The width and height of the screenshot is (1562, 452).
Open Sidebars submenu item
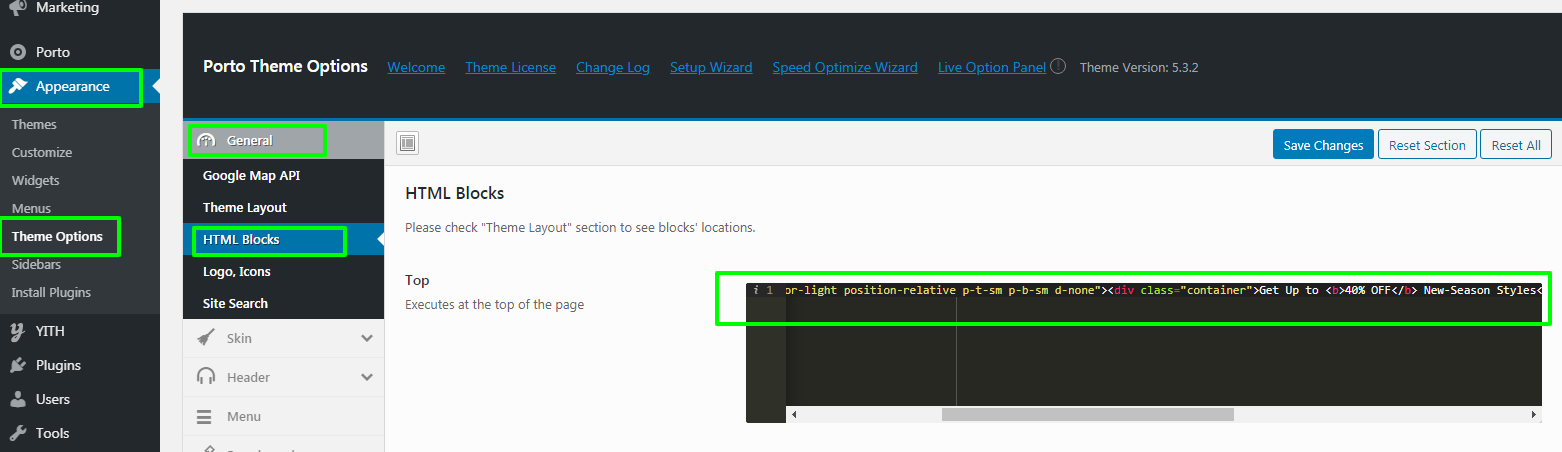pos(36,265)
